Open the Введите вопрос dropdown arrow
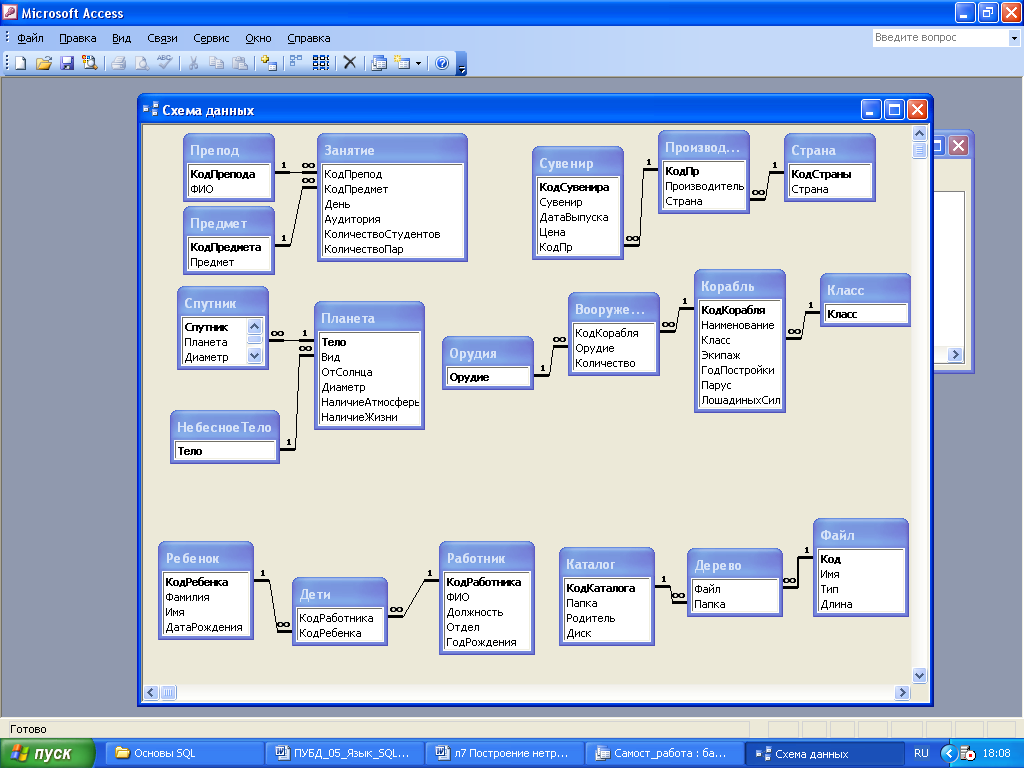Viewport: 1024px width, 768px height. click(x=1014, y=38)
